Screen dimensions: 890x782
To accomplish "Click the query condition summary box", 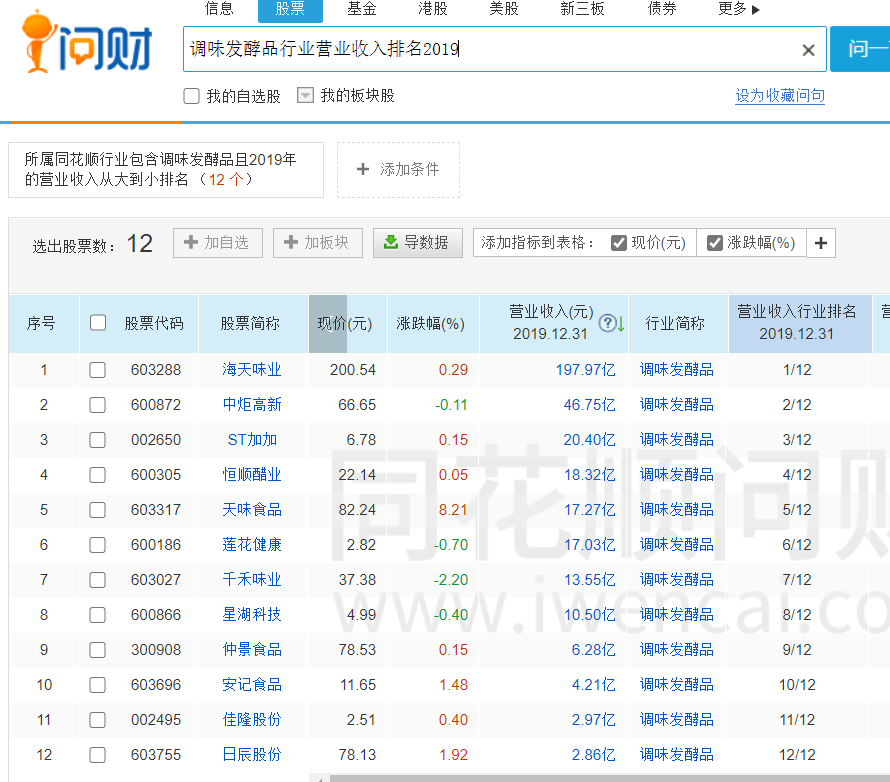I will tap(166, 170).
